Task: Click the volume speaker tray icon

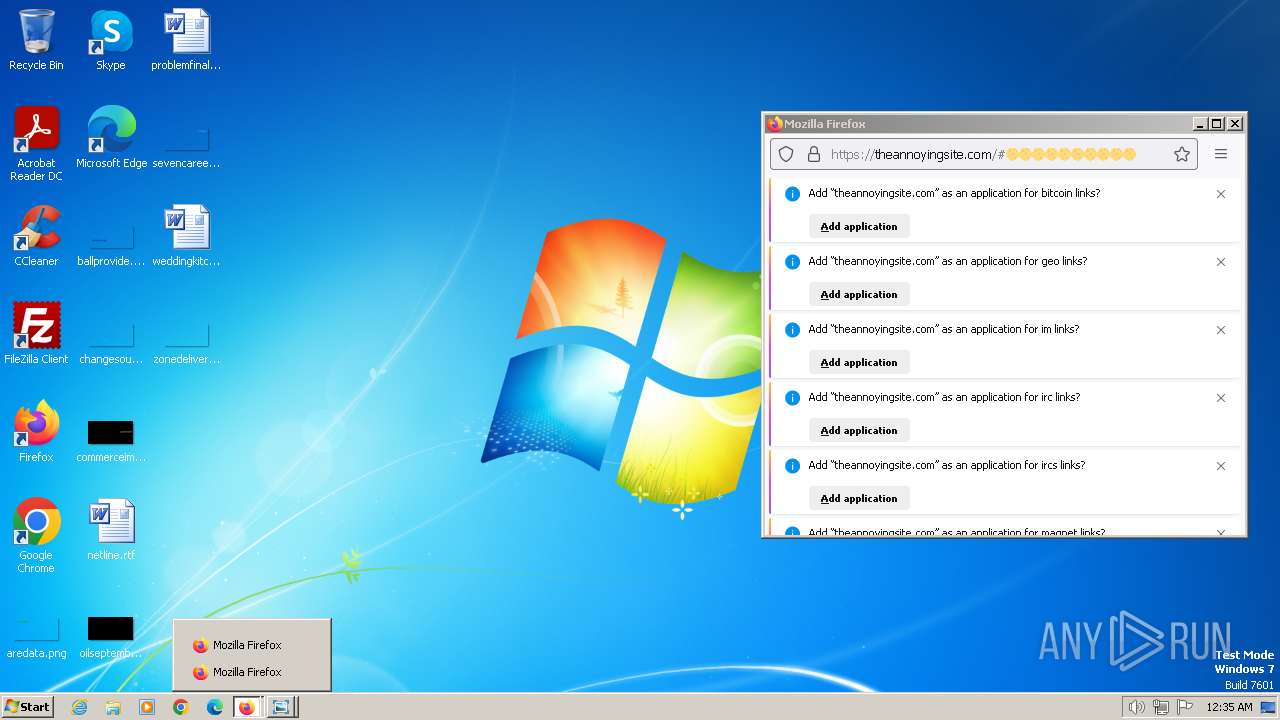Action: [1136, 707]
